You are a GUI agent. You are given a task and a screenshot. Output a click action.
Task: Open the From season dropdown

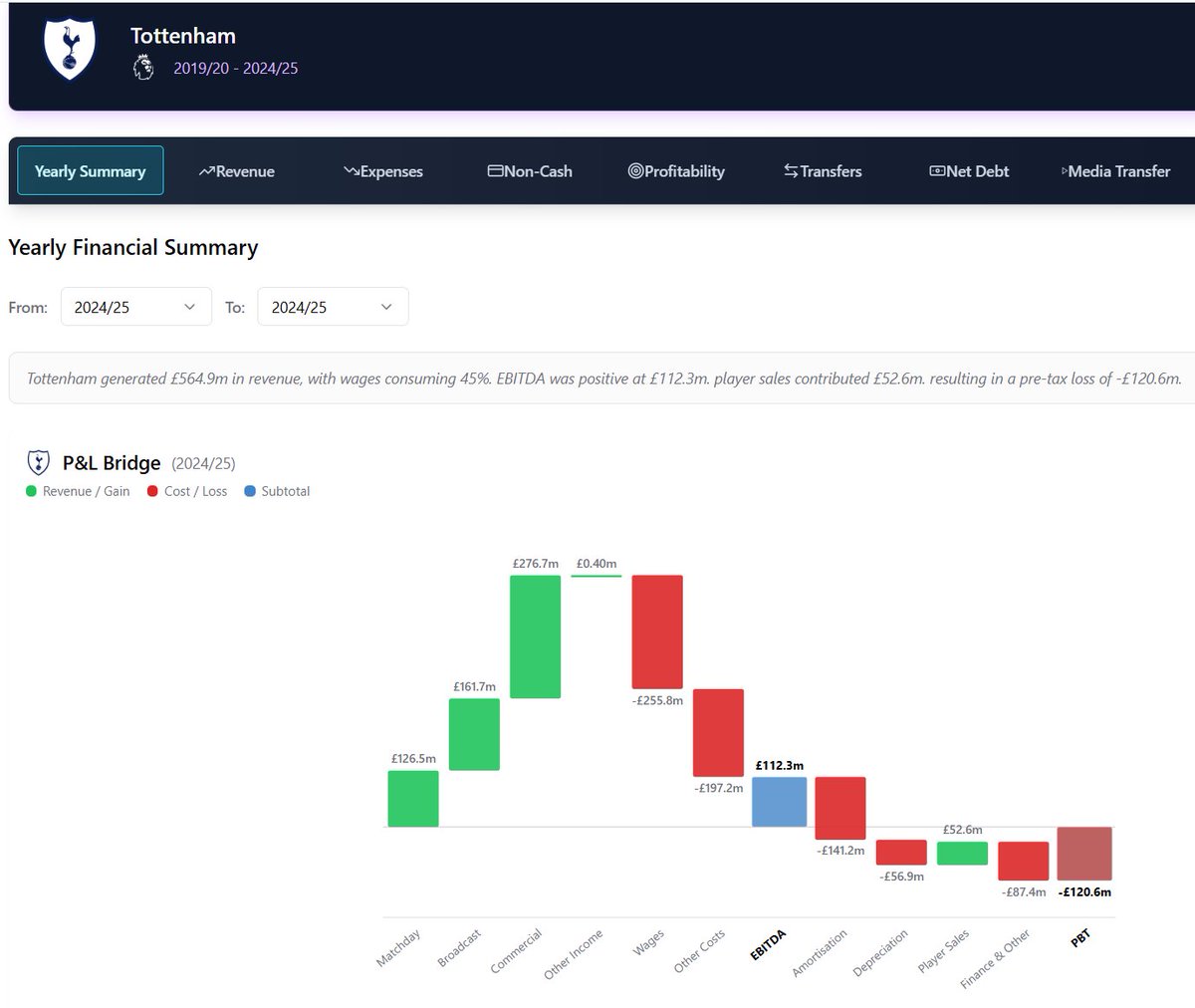click(x=136, y=307)
